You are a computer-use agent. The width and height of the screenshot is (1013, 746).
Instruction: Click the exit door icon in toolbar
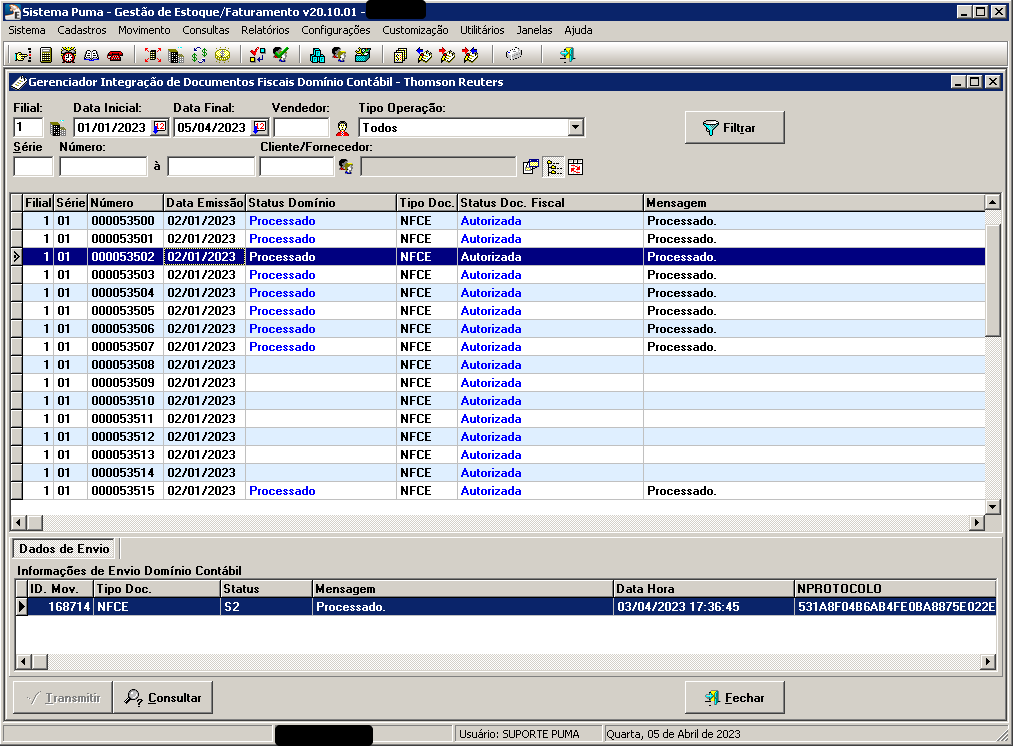click(567, 55)
